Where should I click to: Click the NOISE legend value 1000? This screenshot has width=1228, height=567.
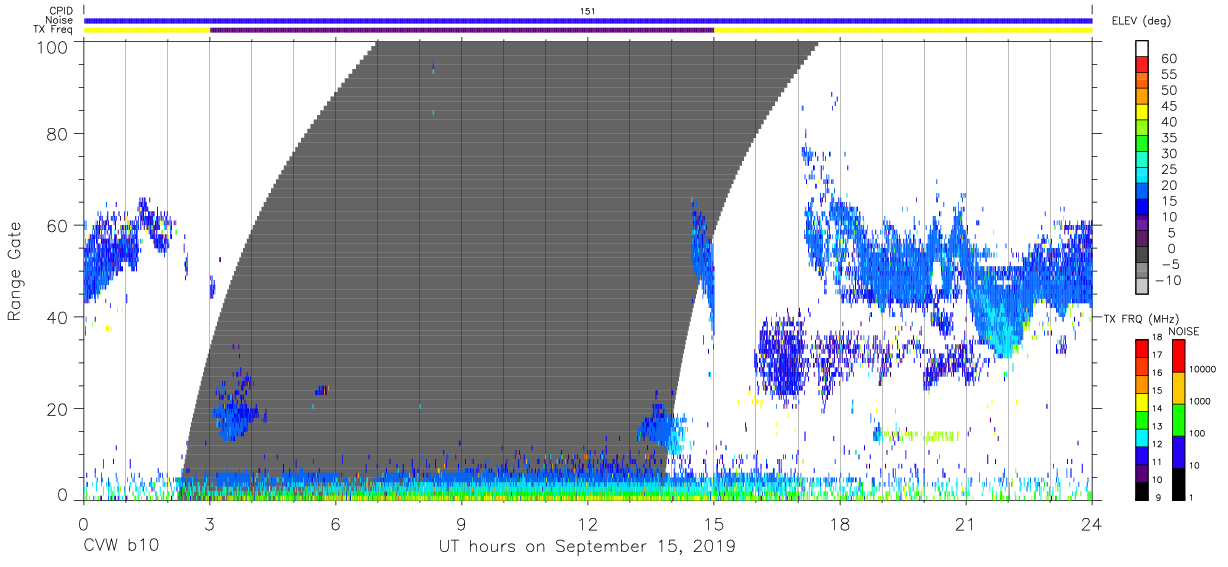click(1202, 401)
